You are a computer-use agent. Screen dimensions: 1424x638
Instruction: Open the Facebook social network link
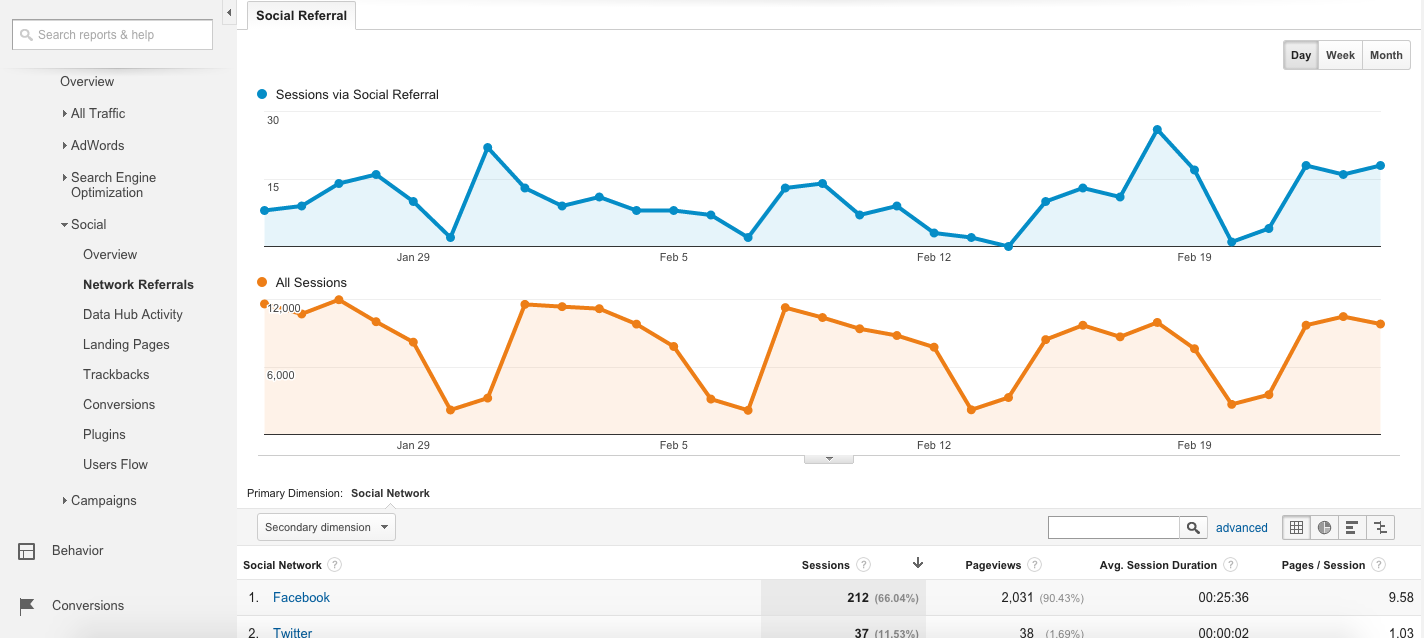tap(301, 597)
